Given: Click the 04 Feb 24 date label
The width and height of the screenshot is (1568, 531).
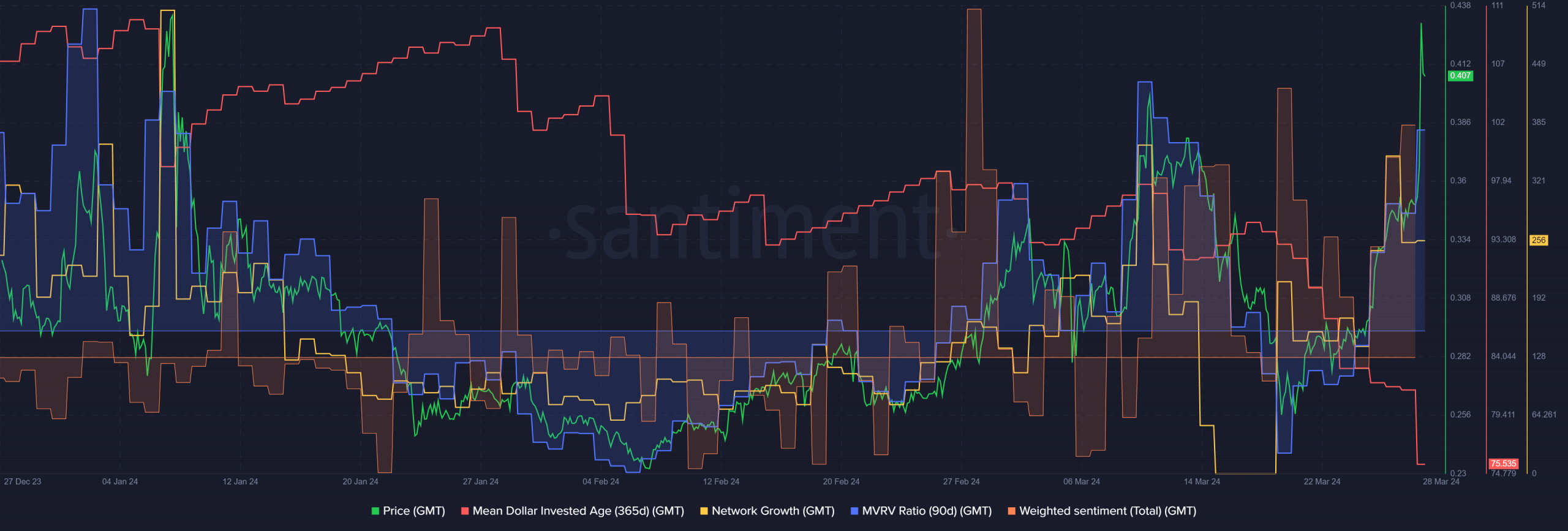Looking at the screenshot, I should 601,481.
